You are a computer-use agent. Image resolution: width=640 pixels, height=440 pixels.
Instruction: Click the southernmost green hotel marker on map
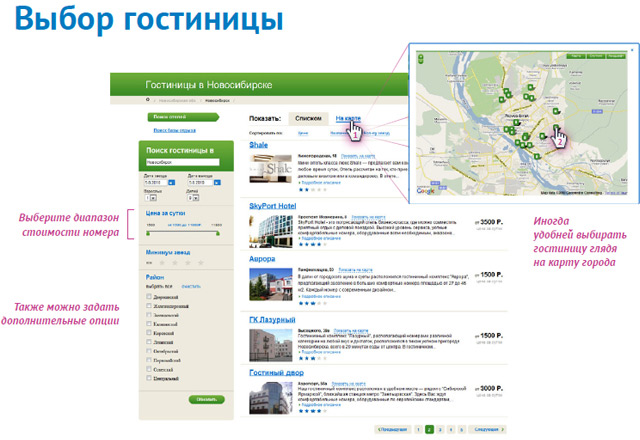pyautogui.click(x=537, y=156)
